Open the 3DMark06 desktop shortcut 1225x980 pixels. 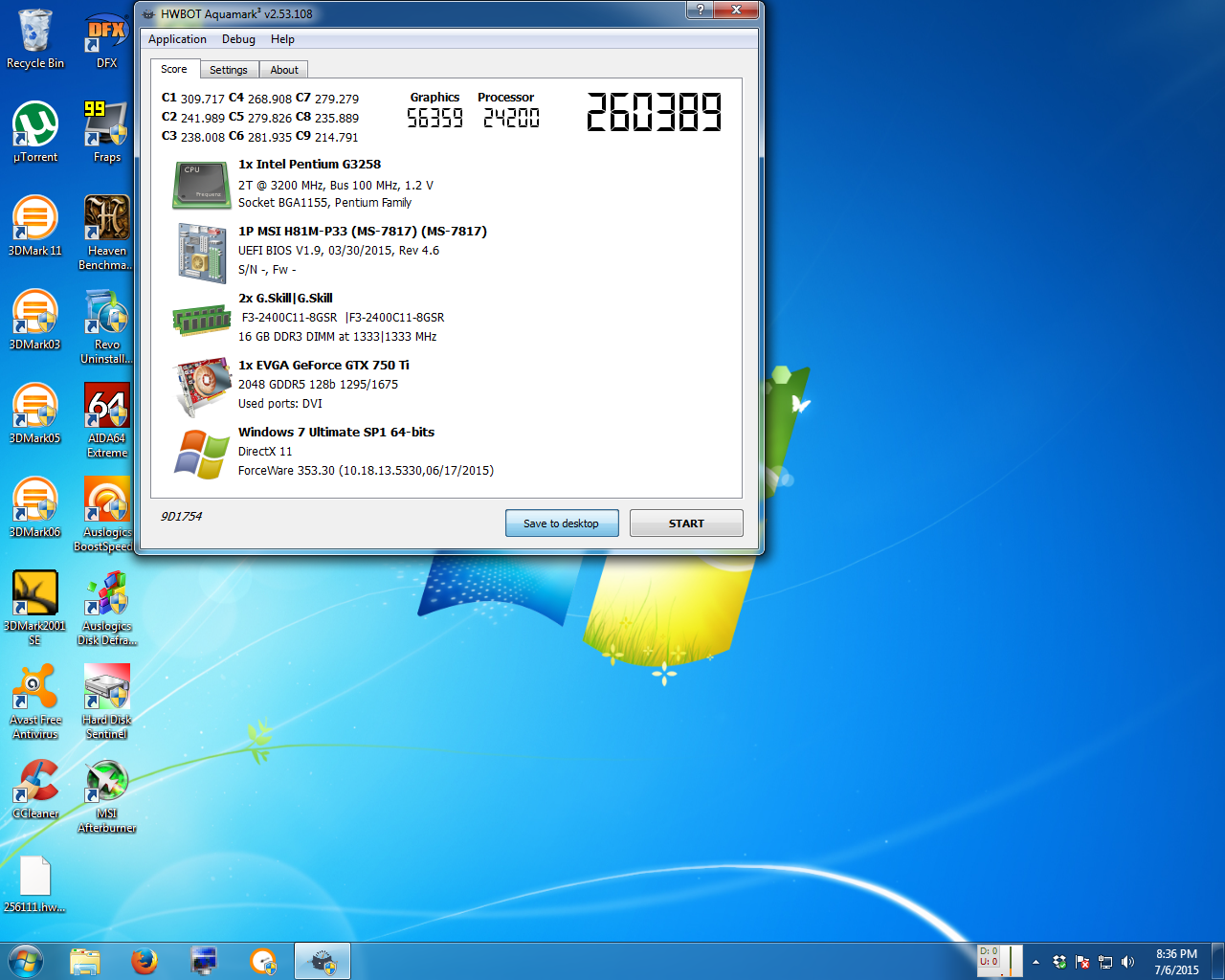point(35,507)
